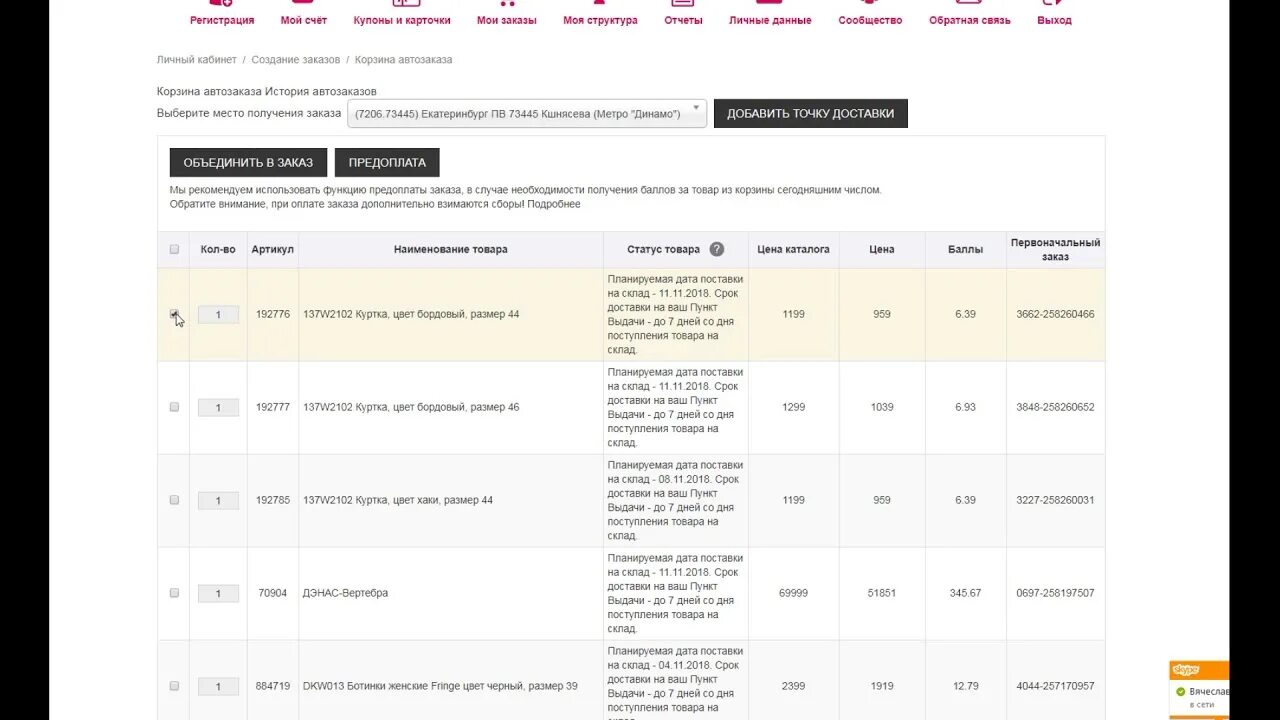The width and height of the screenshot is (1280, 720).
Task: Click the Баллы column header
Action: click(966, 249)
